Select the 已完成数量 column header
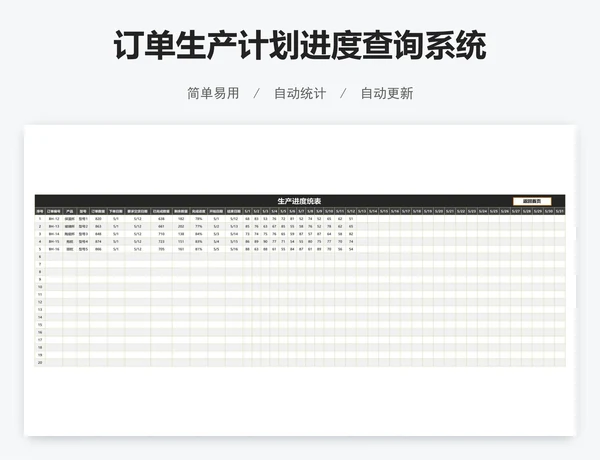The image size is (600, 460). 161,211
